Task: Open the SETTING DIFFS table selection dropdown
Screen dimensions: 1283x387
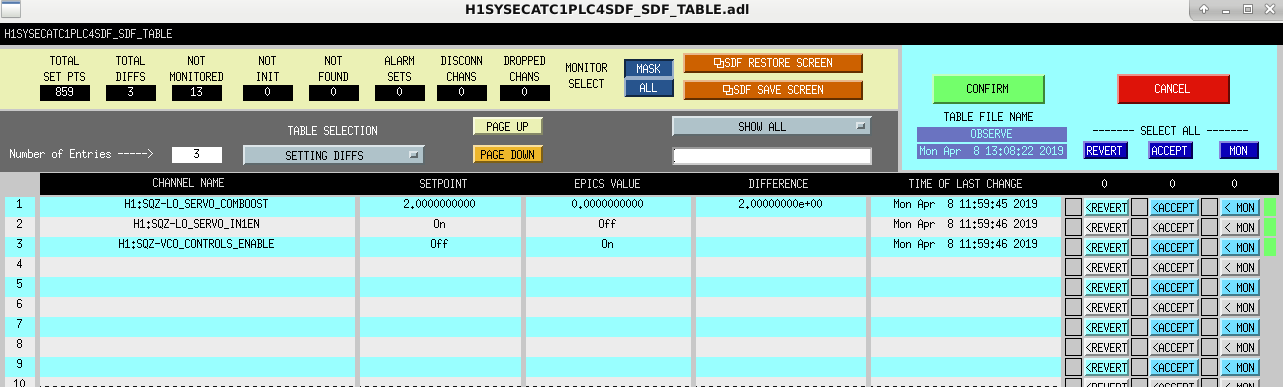Action: (333, 155)
